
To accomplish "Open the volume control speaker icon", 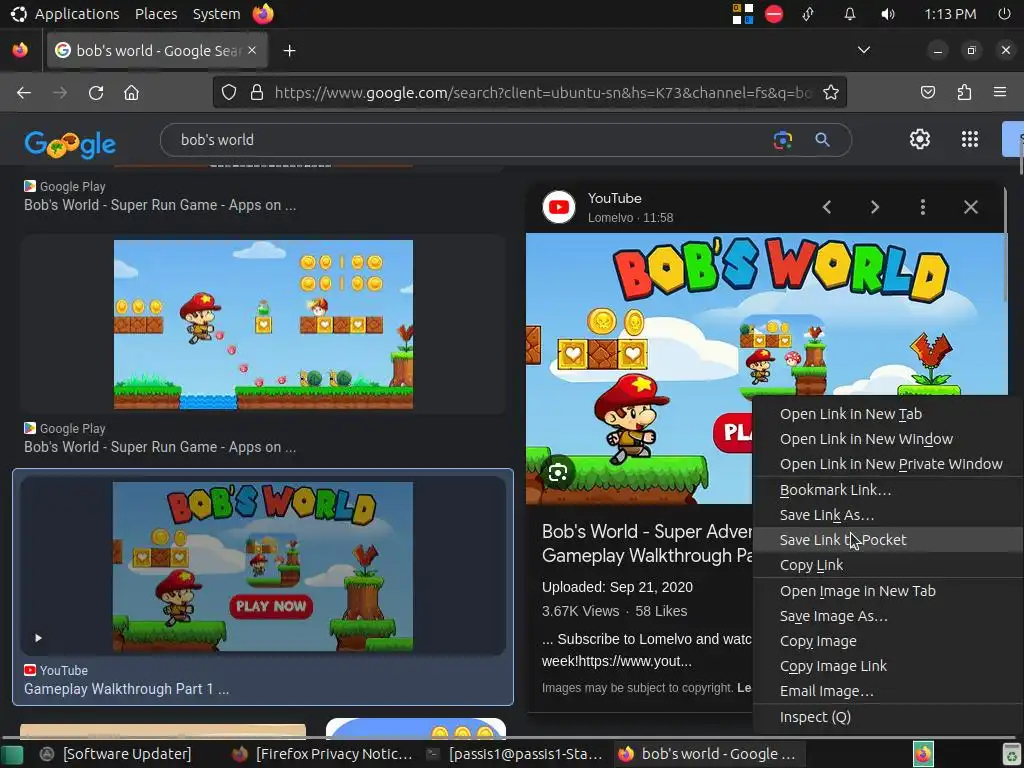I will pyautogui.click(x=888, y=14).
